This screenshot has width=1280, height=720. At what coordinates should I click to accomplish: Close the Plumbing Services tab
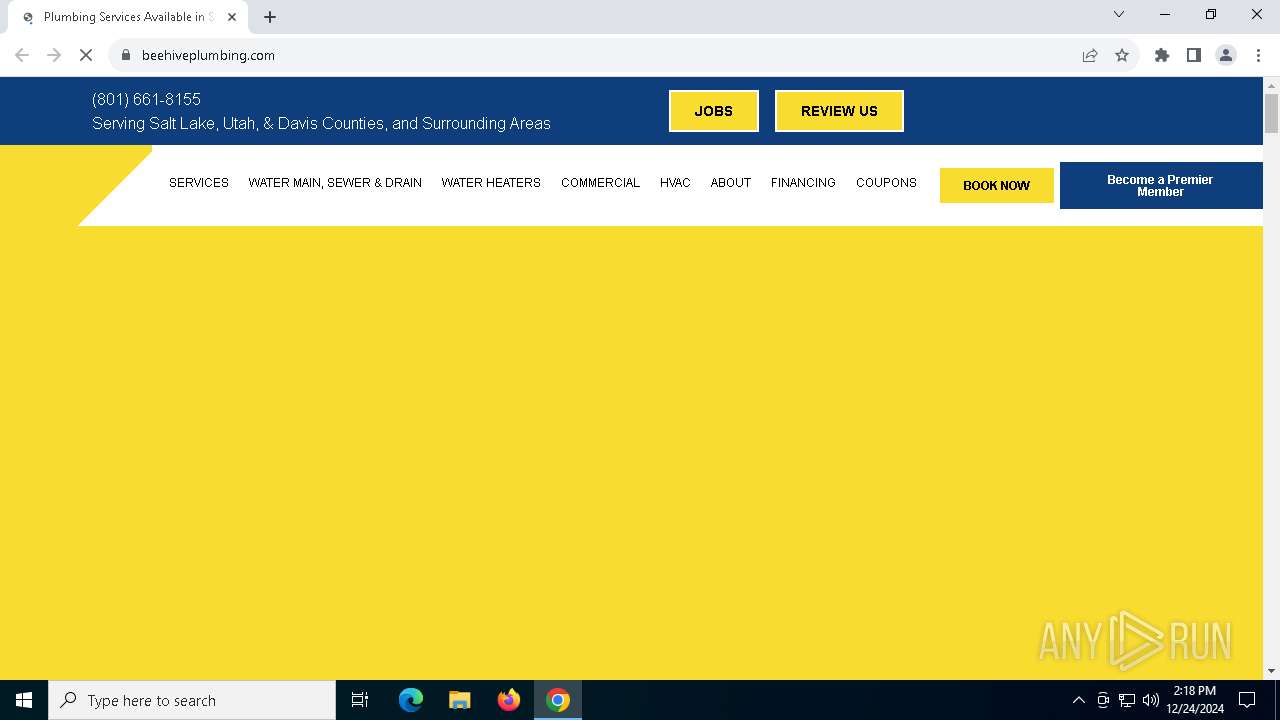click(x=232, y=17)
